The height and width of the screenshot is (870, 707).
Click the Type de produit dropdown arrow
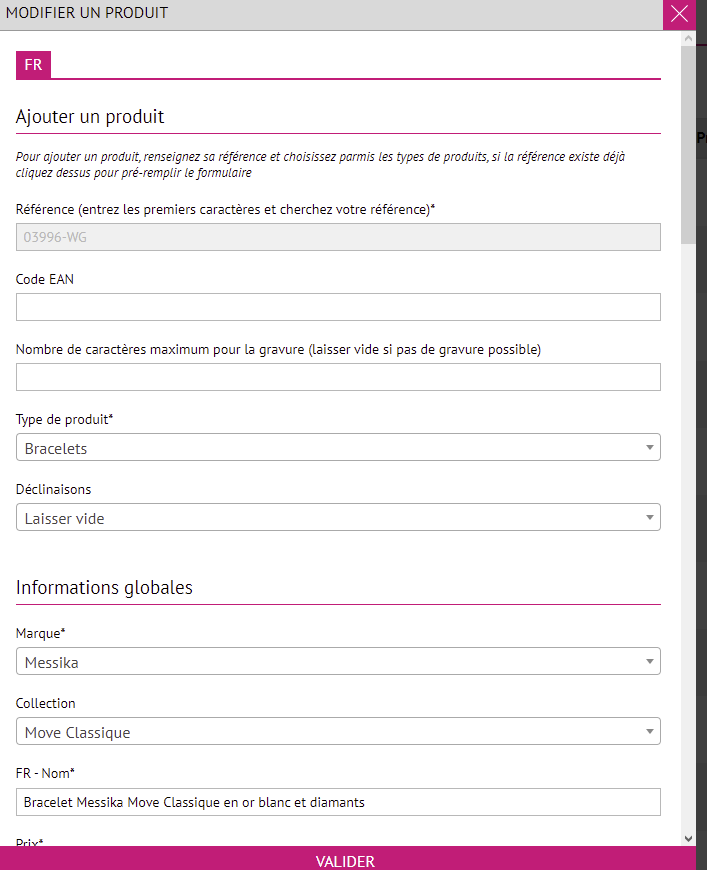[649, 447]
